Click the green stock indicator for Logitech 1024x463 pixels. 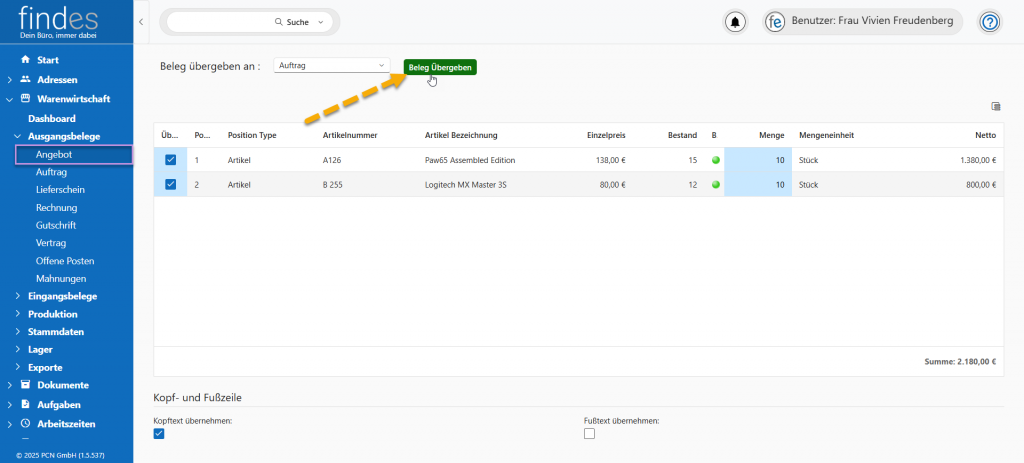(715, 184)
